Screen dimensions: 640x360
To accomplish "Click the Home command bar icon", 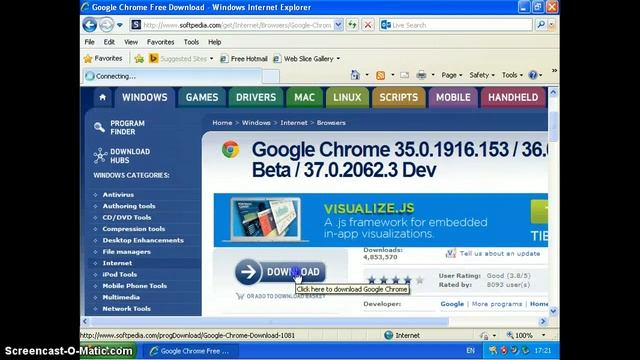I will tap(355, 75).
